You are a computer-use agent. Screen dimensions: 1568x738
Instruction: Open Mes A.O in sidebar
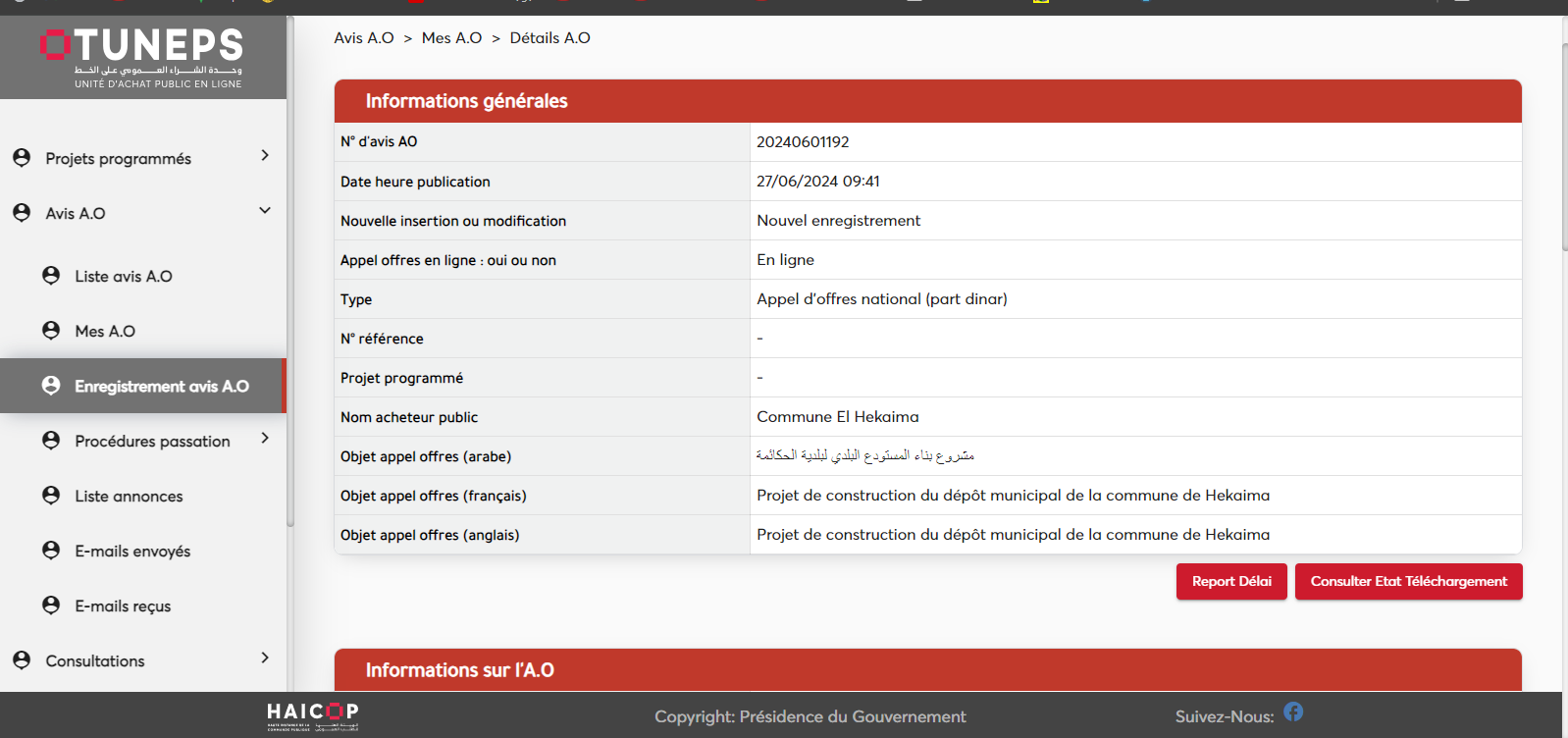click(105, 332)
